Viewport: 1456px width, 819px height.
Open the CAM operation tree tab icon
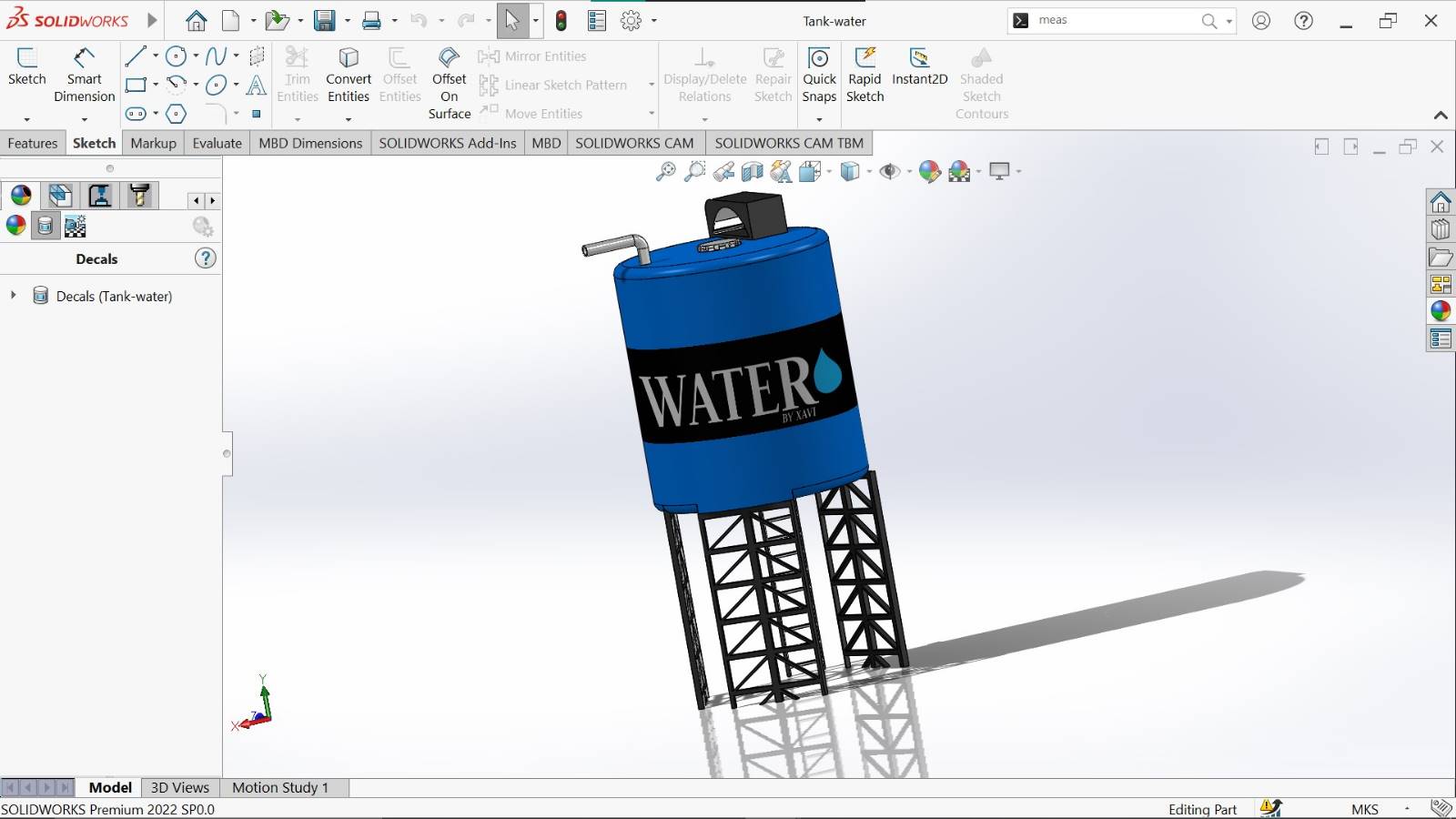point(100,196)
